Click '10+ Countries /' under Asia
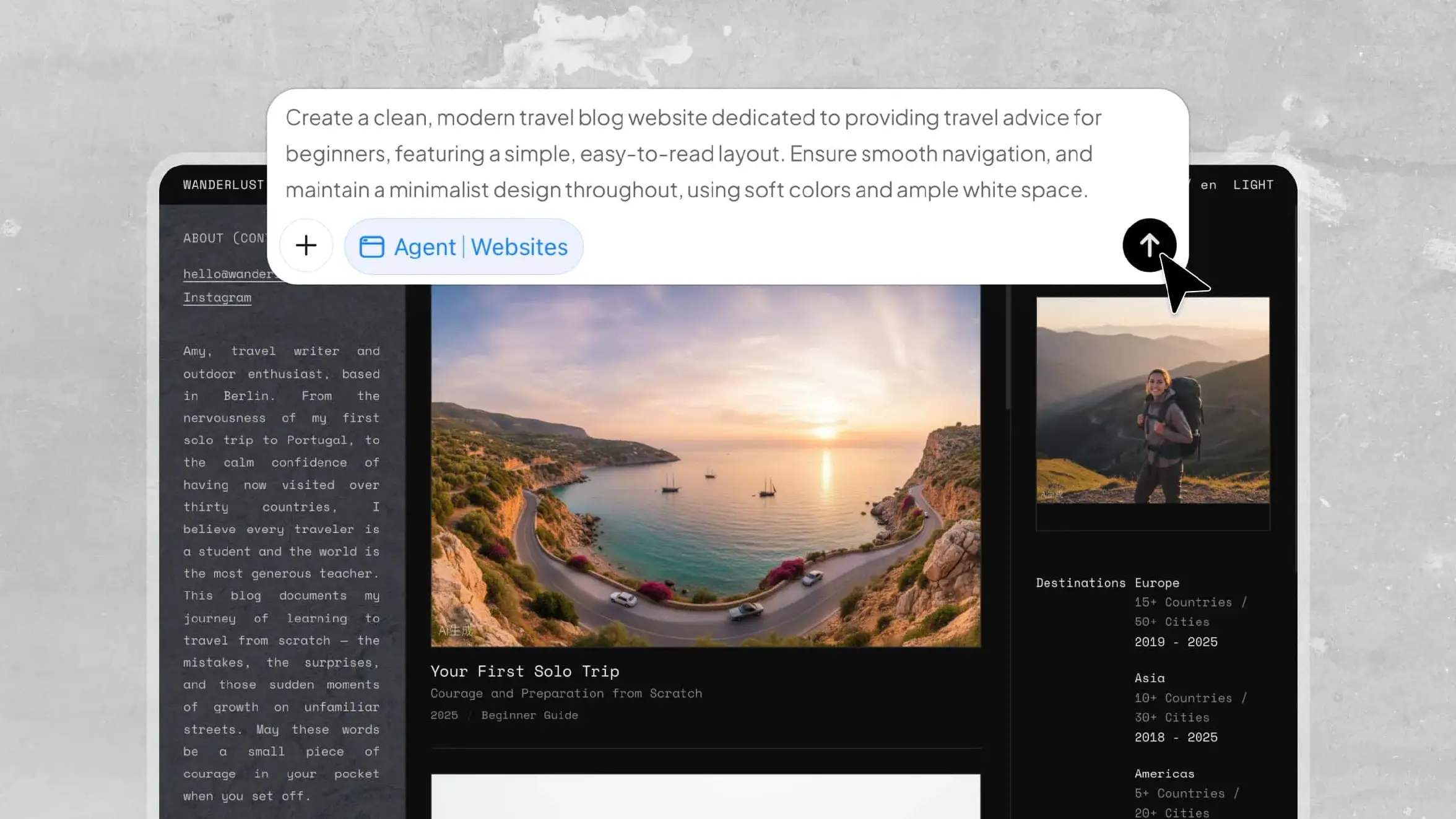The image size is (1456, 819). click(x=1190, y=698)
